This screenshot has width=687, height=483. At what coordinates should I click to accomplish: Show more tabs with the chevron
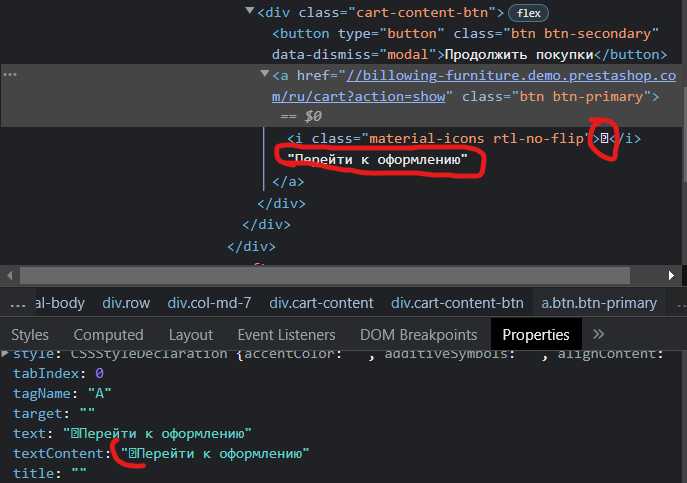[598, 334]
